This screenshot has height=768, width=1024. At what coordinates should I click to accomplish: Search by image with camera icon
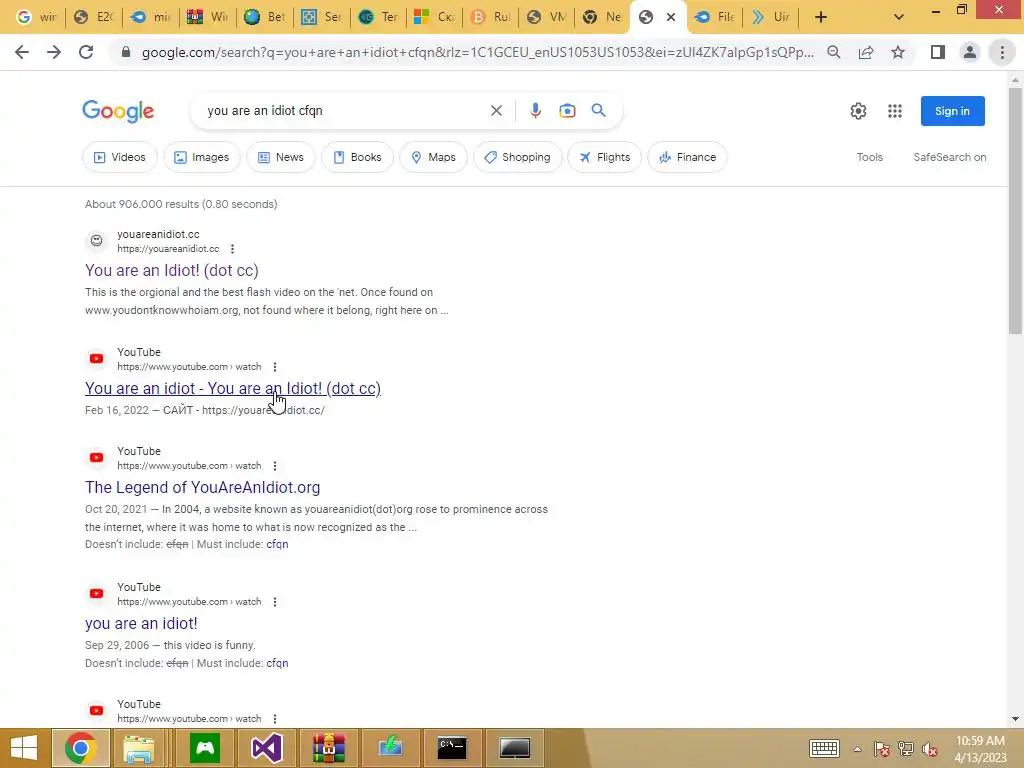click(x=567, y=111)
